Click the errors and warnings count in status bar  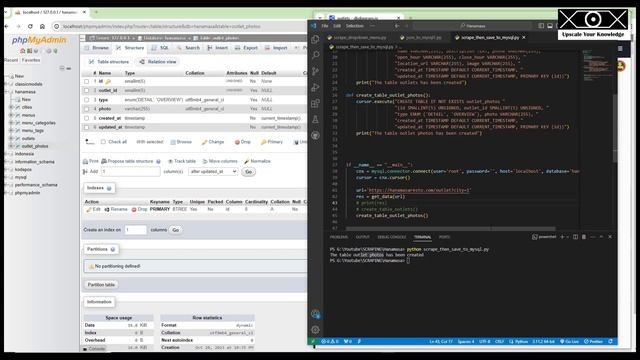330,341
